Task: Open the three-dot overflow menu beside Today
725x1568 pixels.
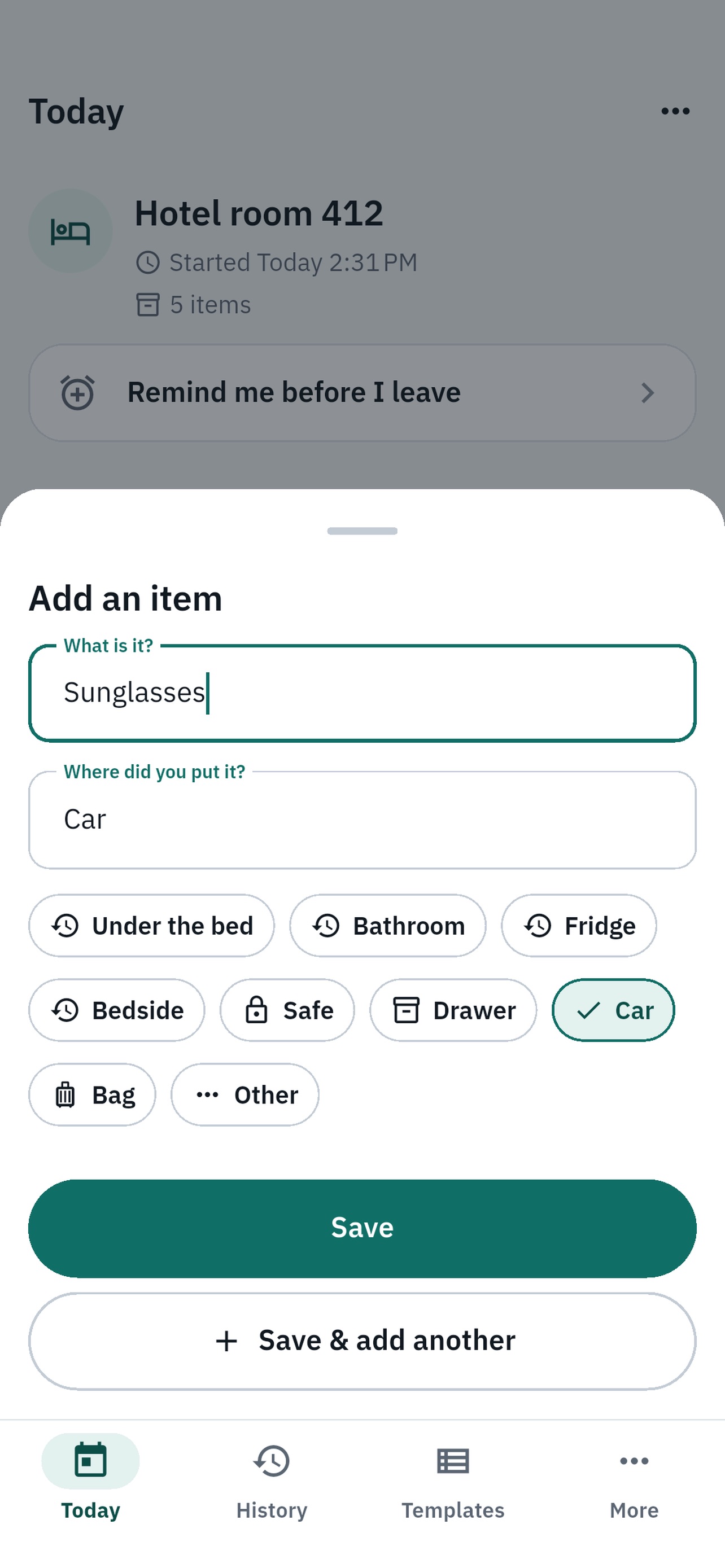Action: click(675, 111)
